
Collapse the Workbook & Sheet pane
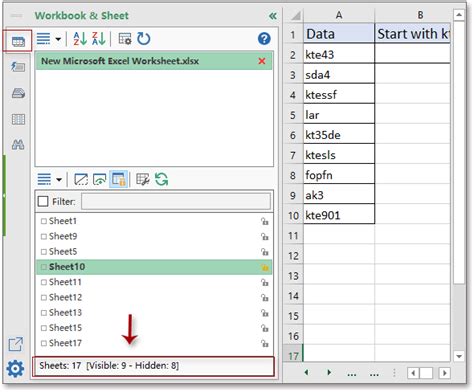[x=273, y=16]
